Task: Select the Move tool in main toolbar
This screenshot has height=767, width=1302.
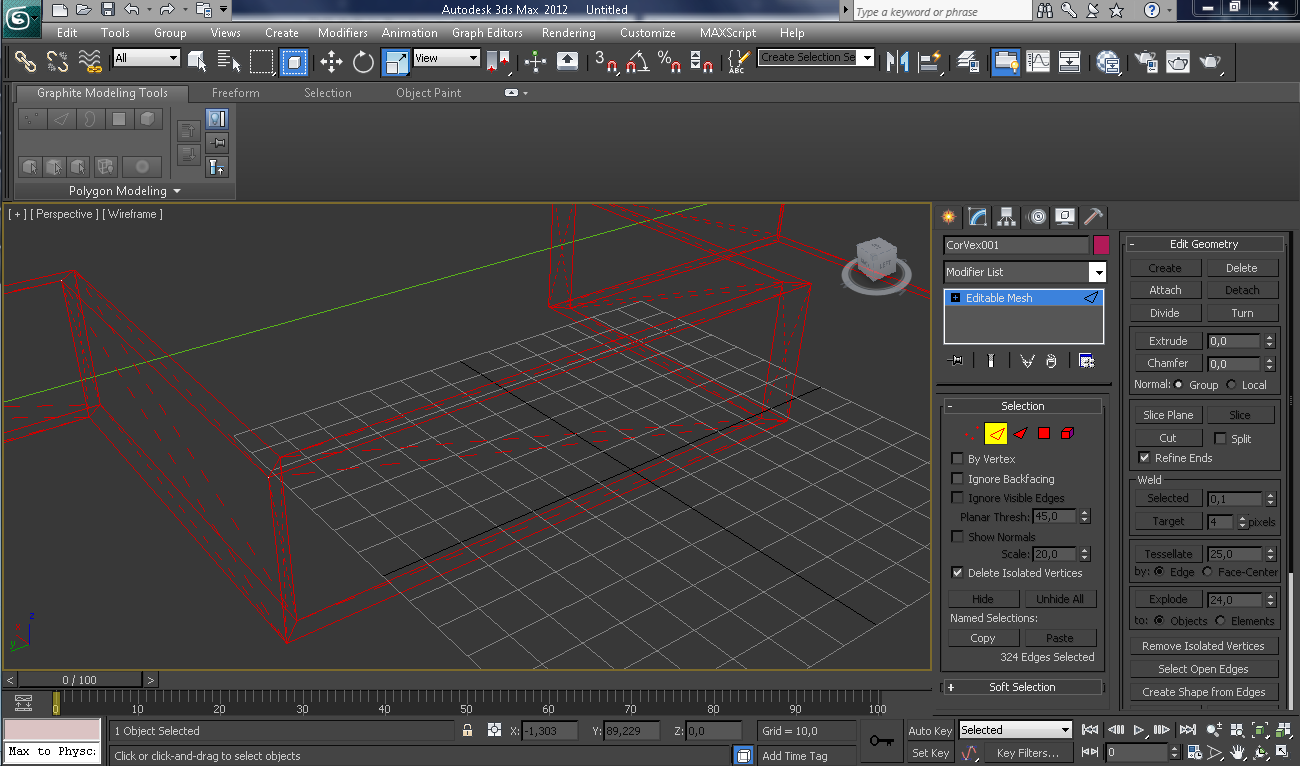Action: (331, 62)
